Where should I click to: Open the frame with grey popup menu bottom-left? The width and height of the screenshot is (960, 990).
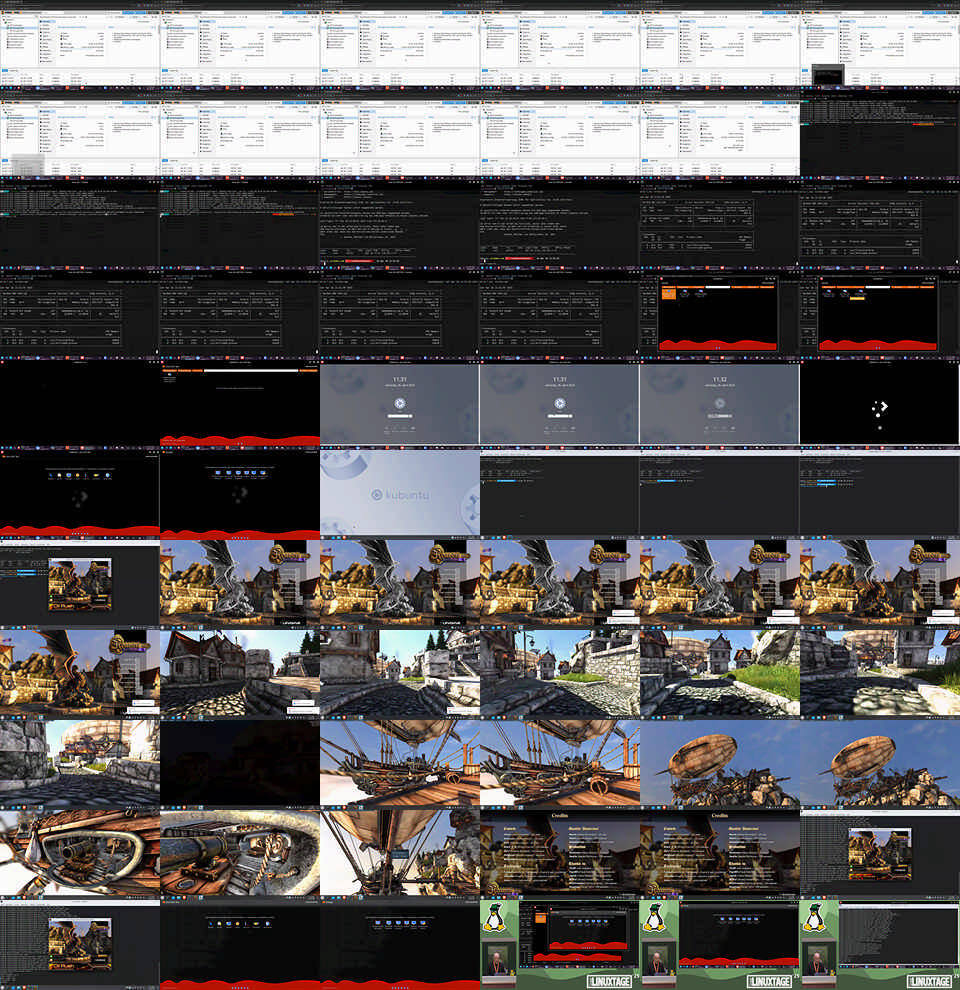80,136
